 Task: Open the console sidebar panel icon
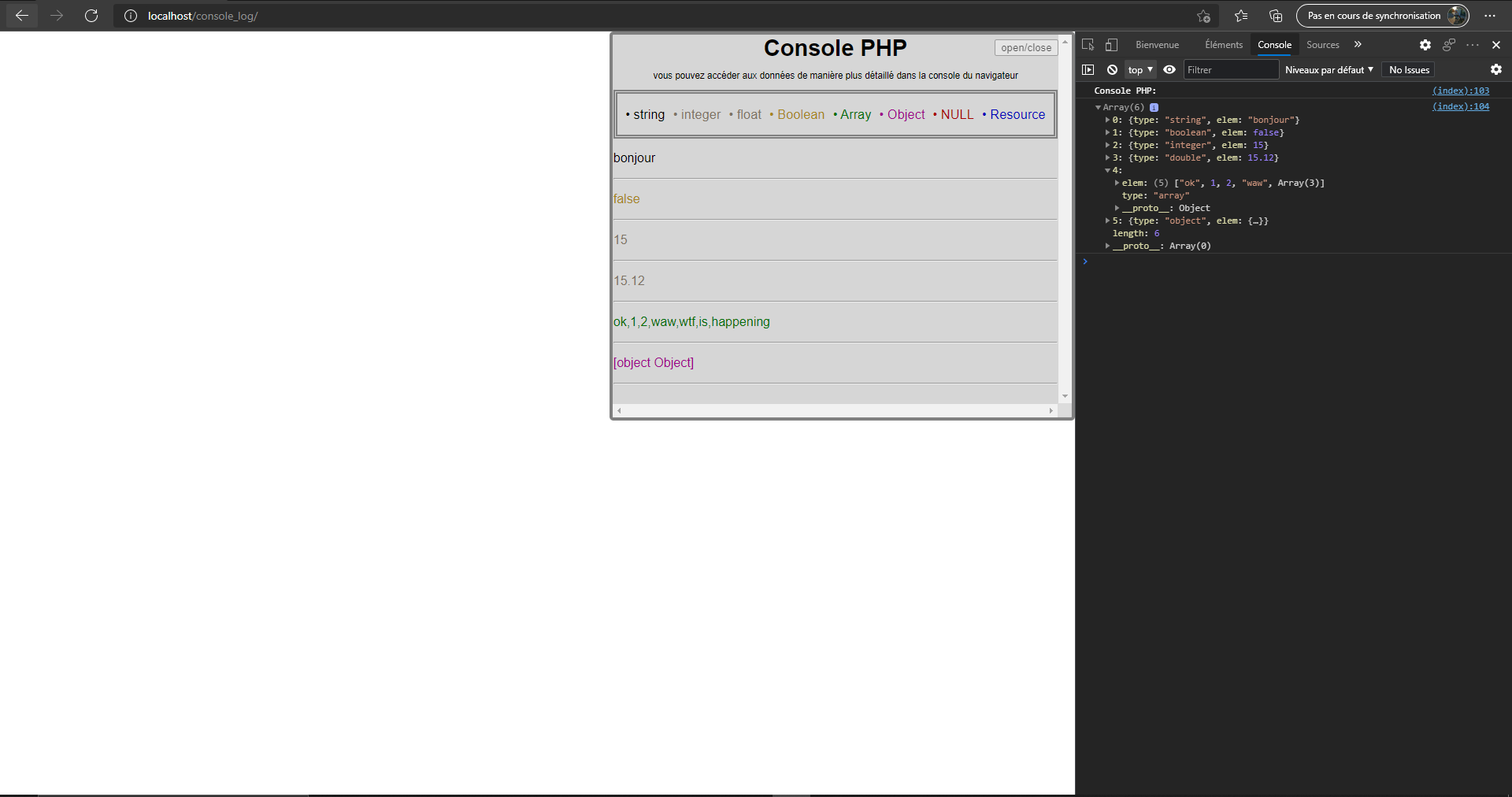click(1089, 69)
